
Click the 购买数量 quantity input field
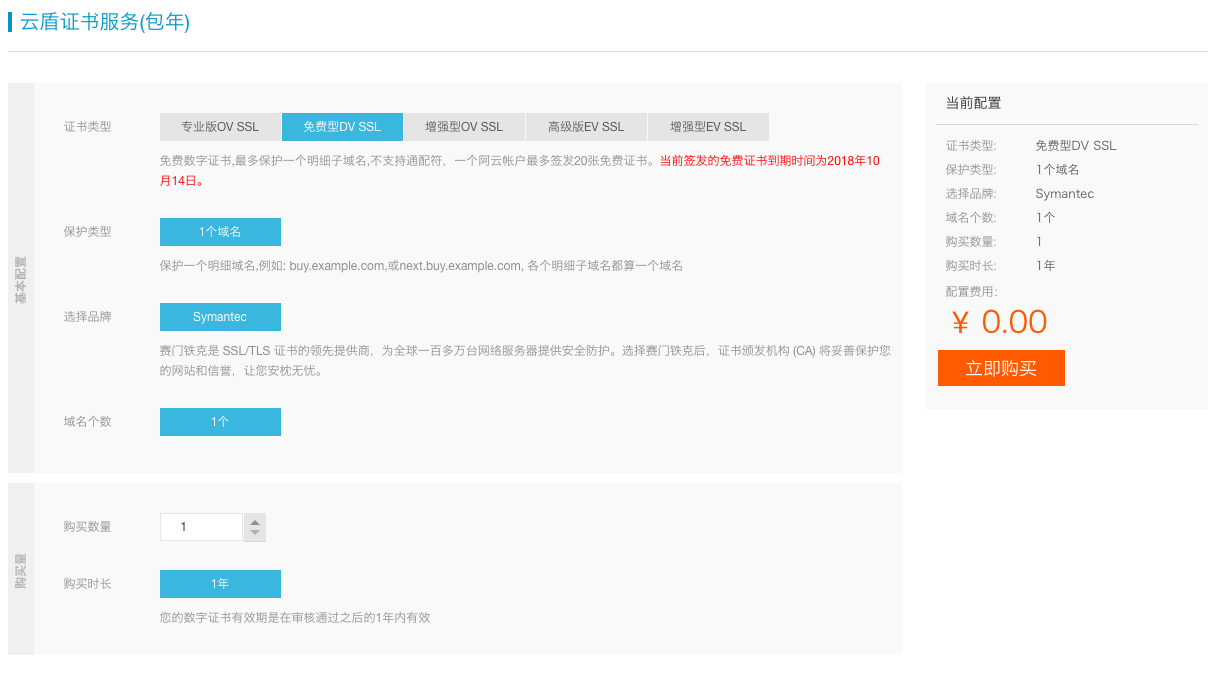pyautogui.click(x=201, y=527)
